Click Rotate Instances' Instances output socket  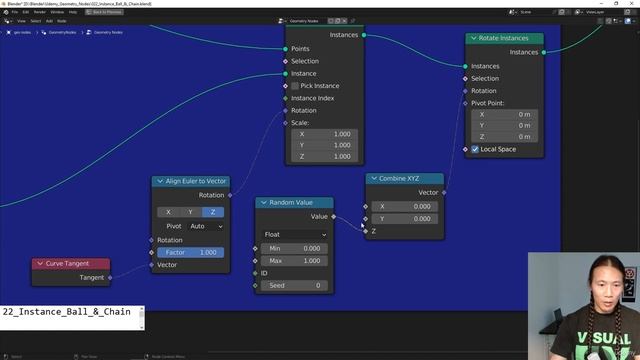click(544, 52)
